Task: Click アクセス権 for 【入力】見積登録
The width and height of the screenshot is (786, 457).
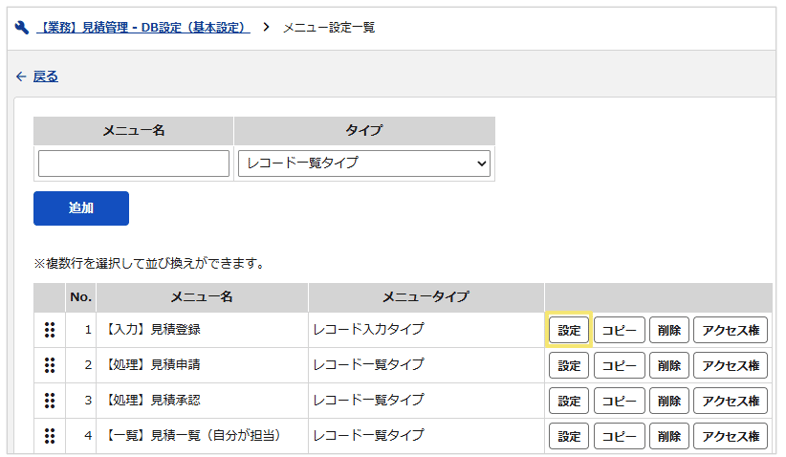Action: click(730, 330)
